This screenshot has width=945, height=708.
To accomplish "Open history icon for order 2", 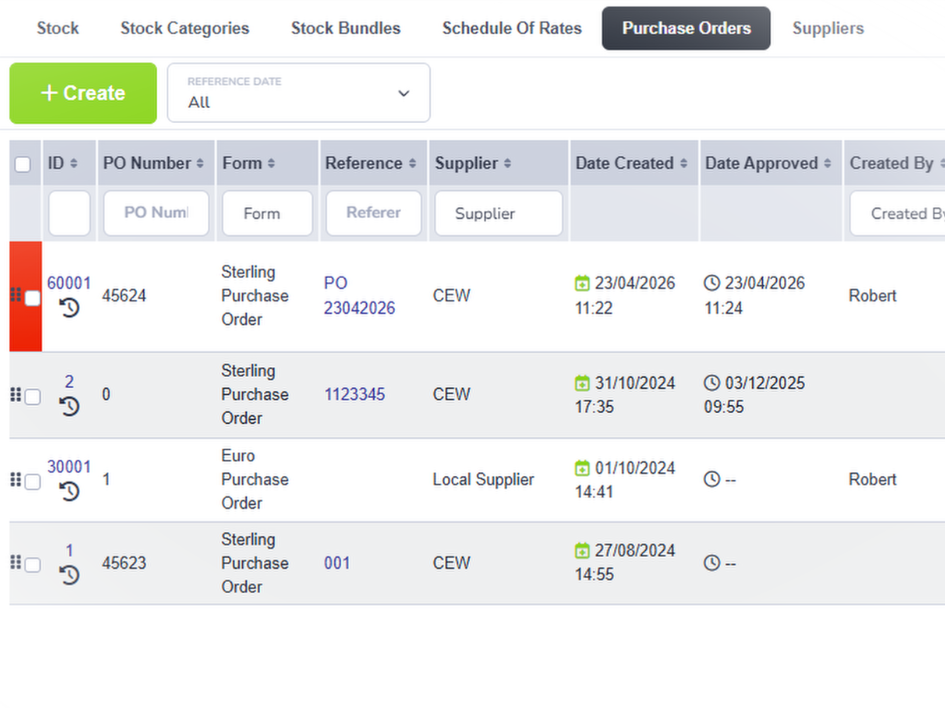I will point(69,407).
